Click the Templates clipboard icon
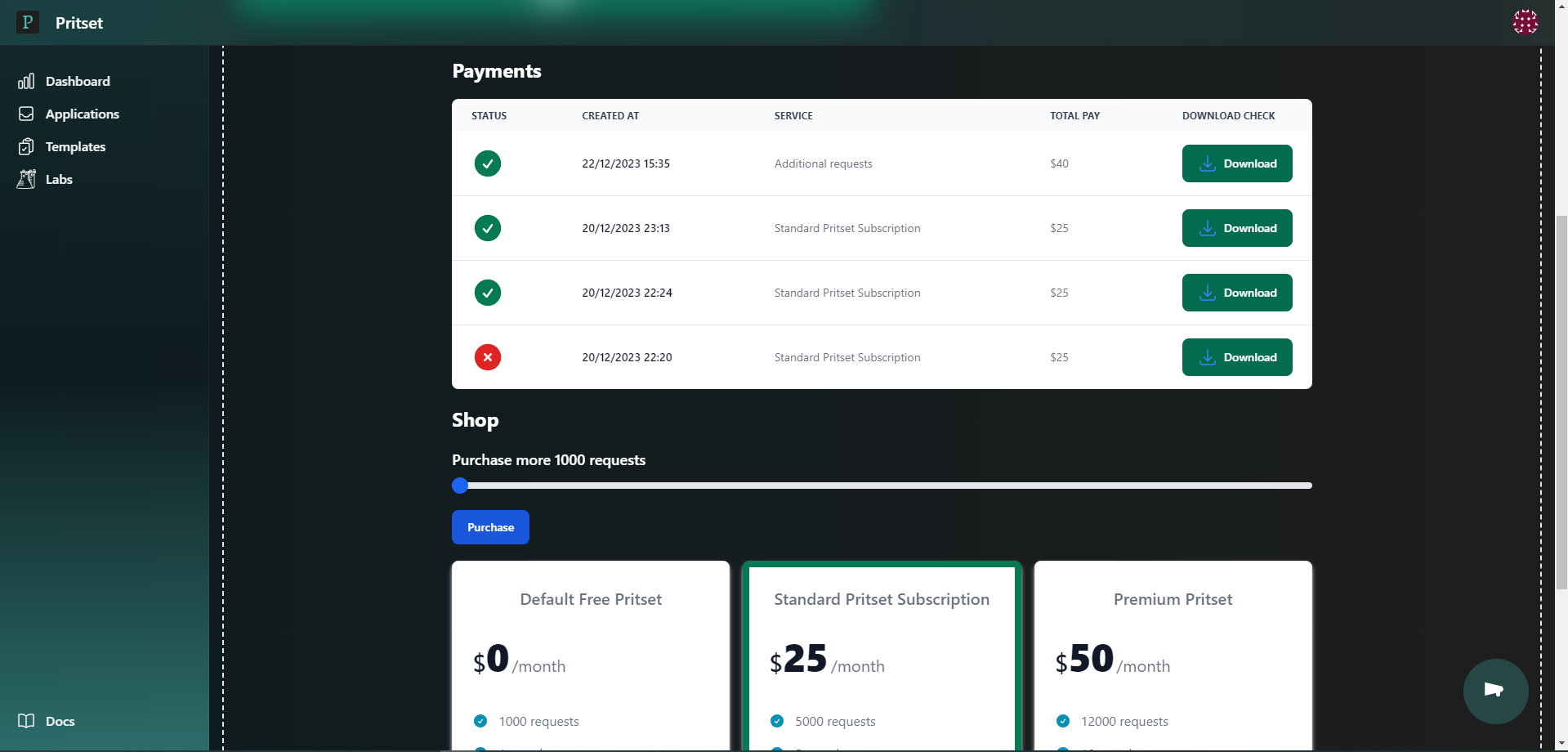Image resolution: width=1568 pixels, height=752 pixels. pyautogui.click(x=26, y=146)
